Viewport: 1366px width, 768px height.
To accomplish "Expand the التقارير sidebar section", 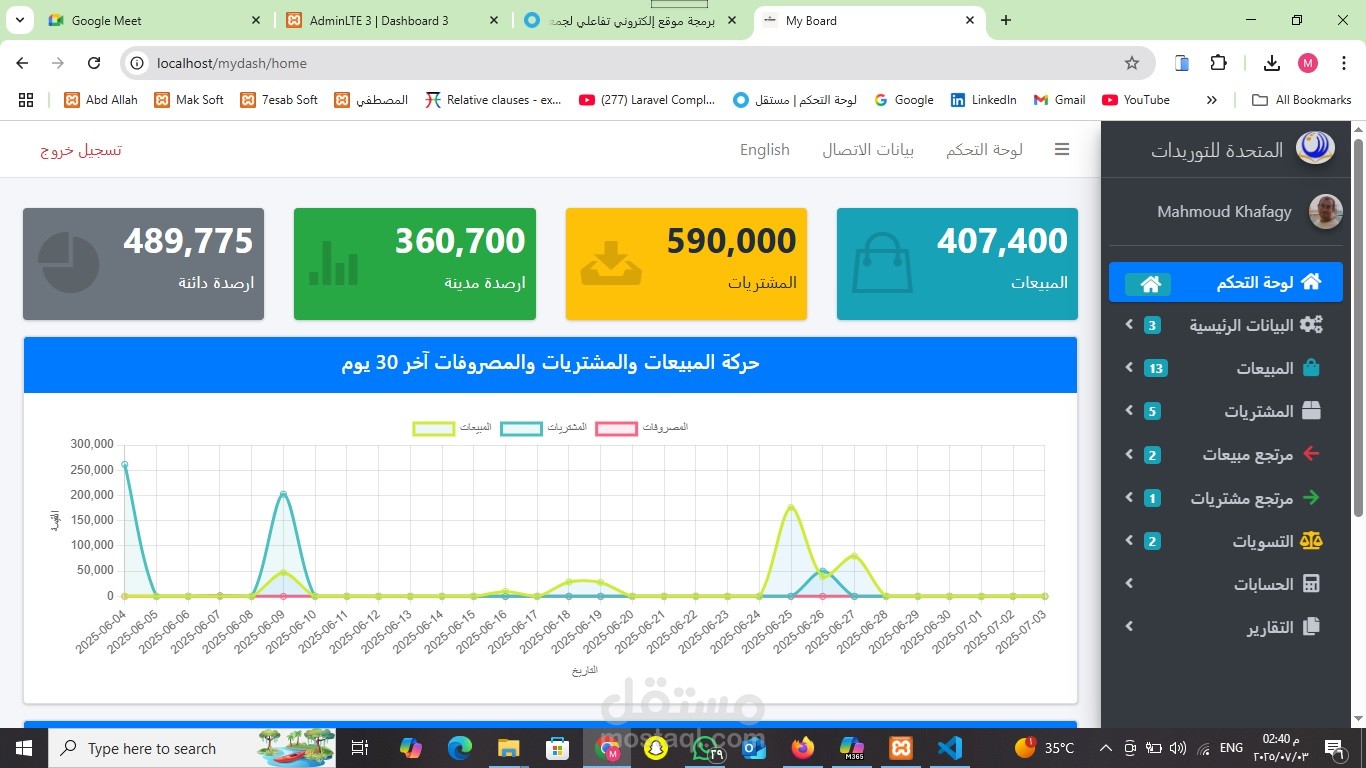I will 1128,626.
